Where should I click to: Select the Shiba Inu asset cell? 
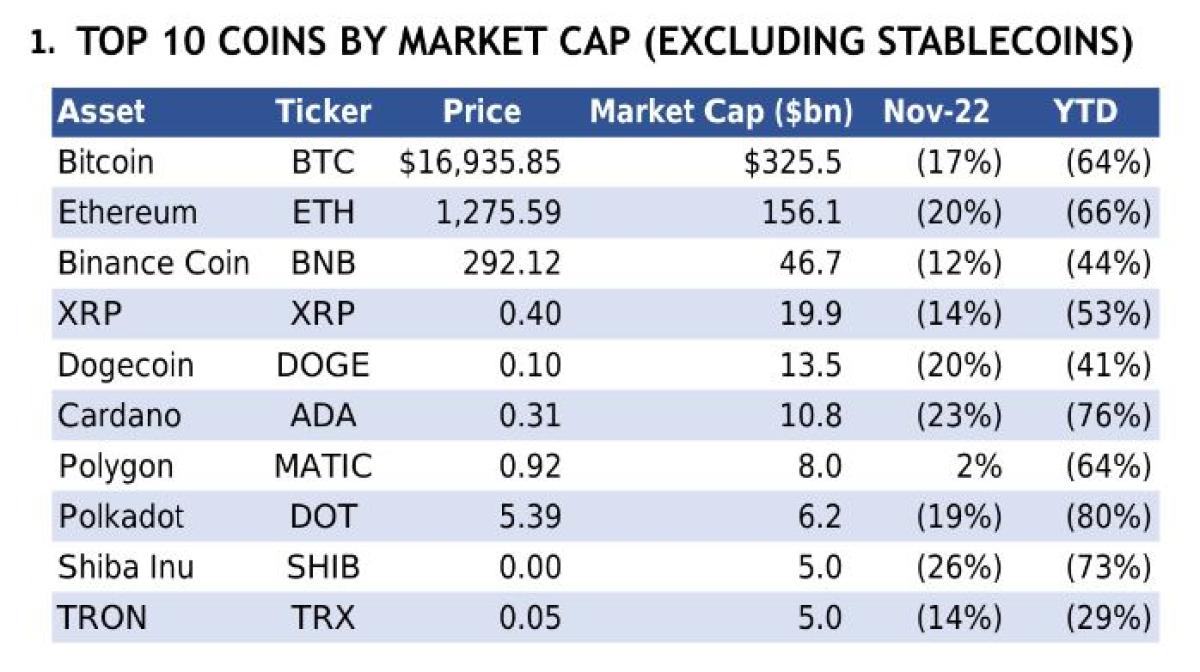pos(126,568)
